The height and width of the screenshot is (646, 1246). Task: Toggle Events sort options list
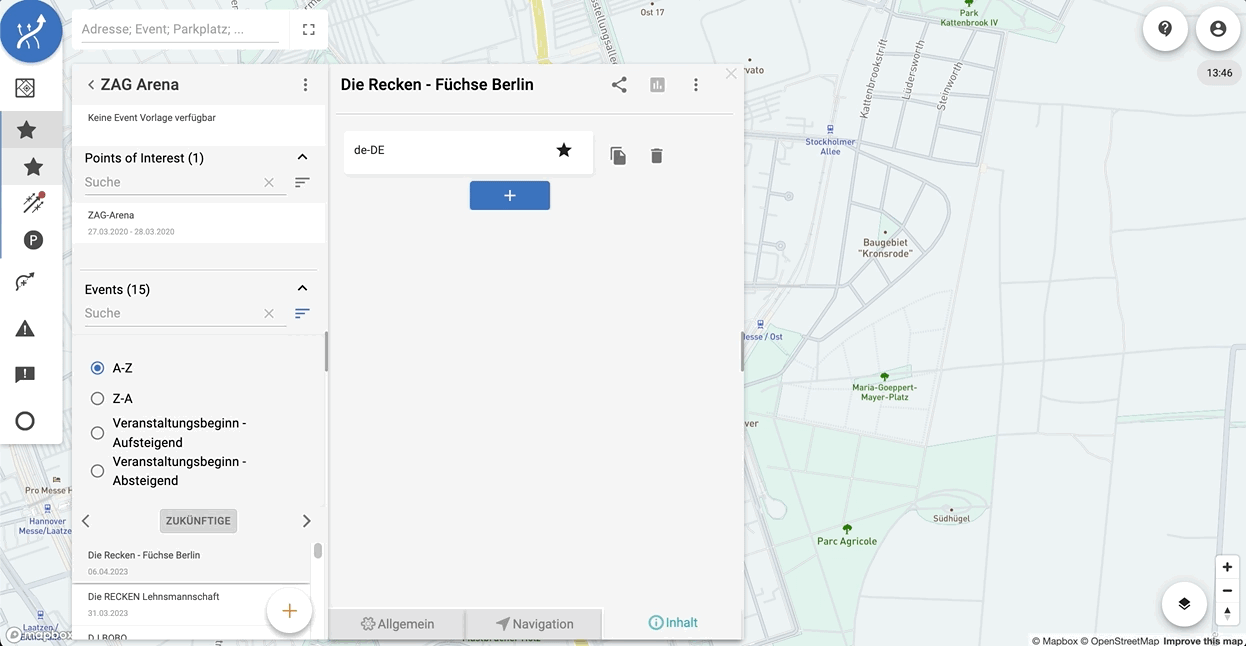point(302,314)
